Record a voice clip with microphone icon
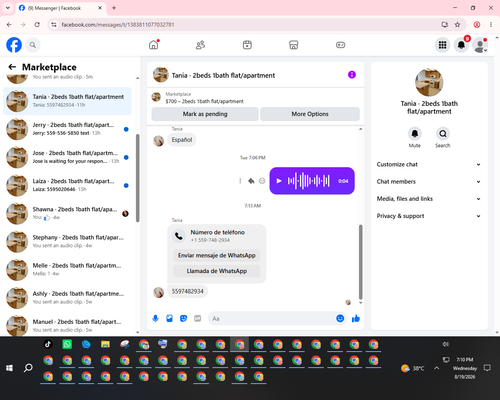Screen dimensions: 500x400 click(155, 318)
